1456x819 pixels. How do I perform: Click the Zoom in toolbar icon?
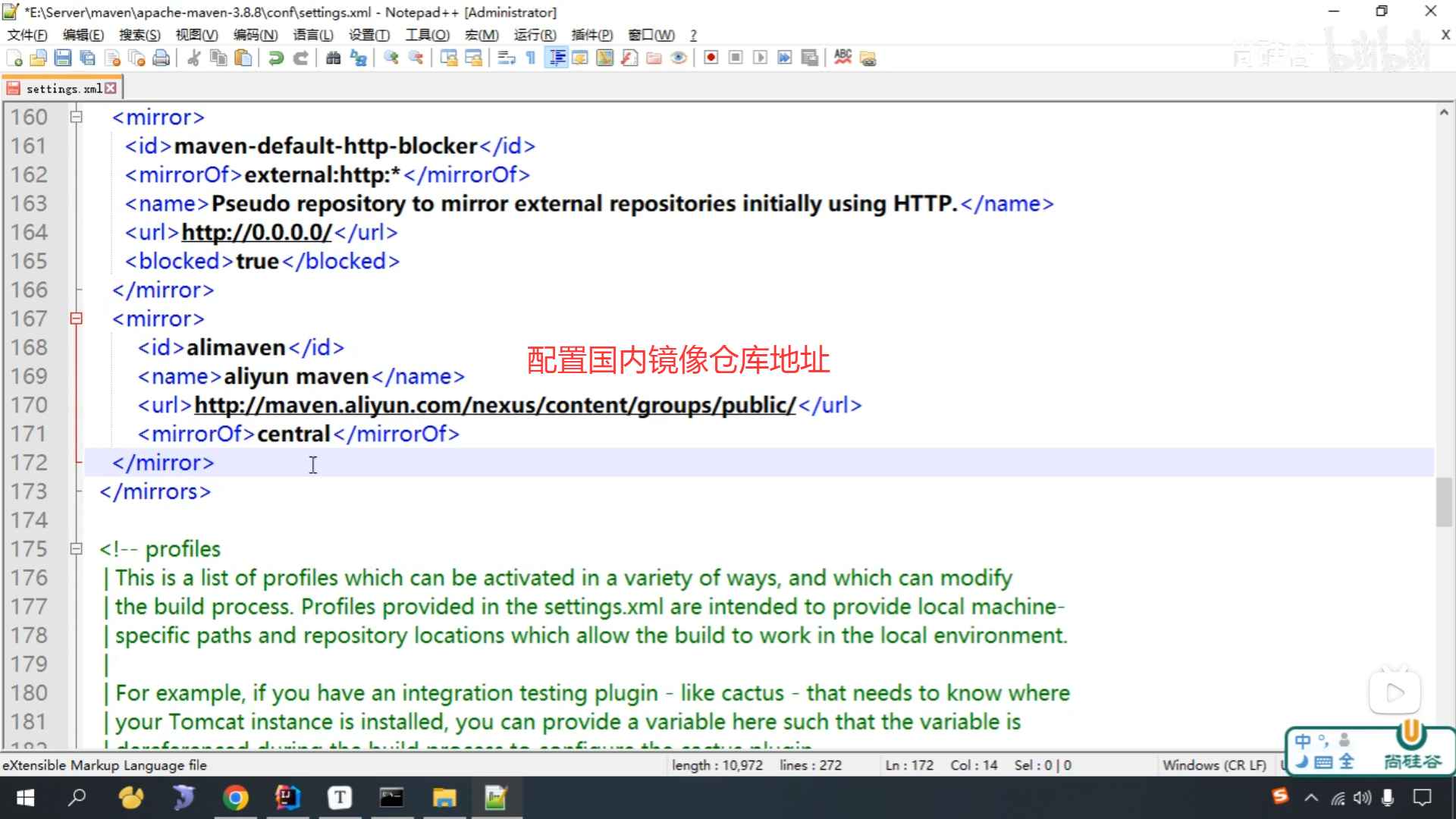click(391, 58)
